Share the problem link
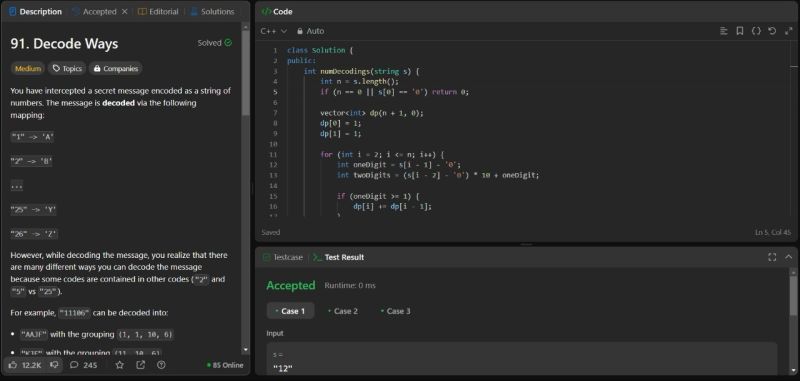 [x=140, y=365]
